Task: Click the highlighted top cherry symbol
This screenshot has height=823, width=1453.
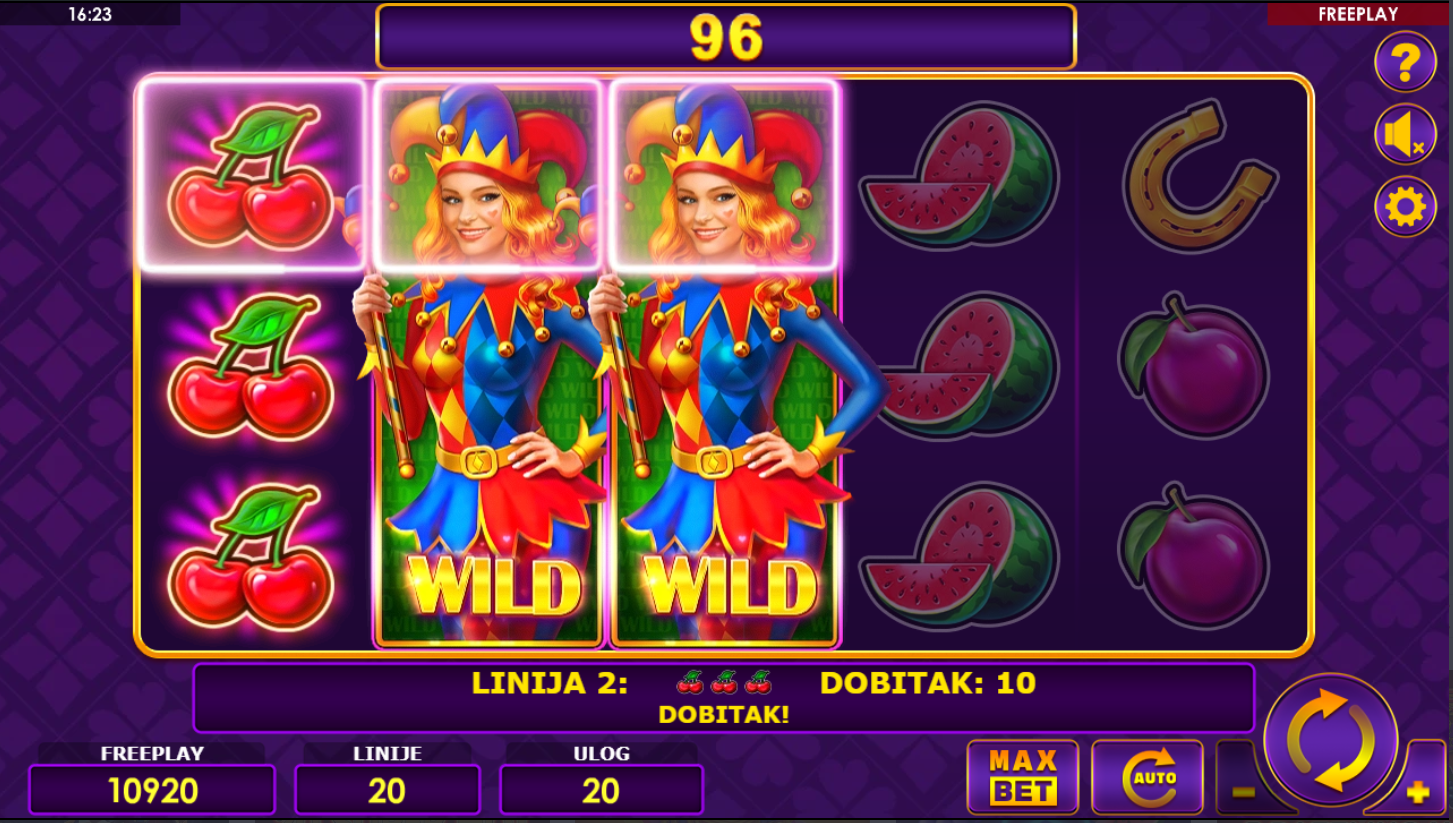Action: 252,175
